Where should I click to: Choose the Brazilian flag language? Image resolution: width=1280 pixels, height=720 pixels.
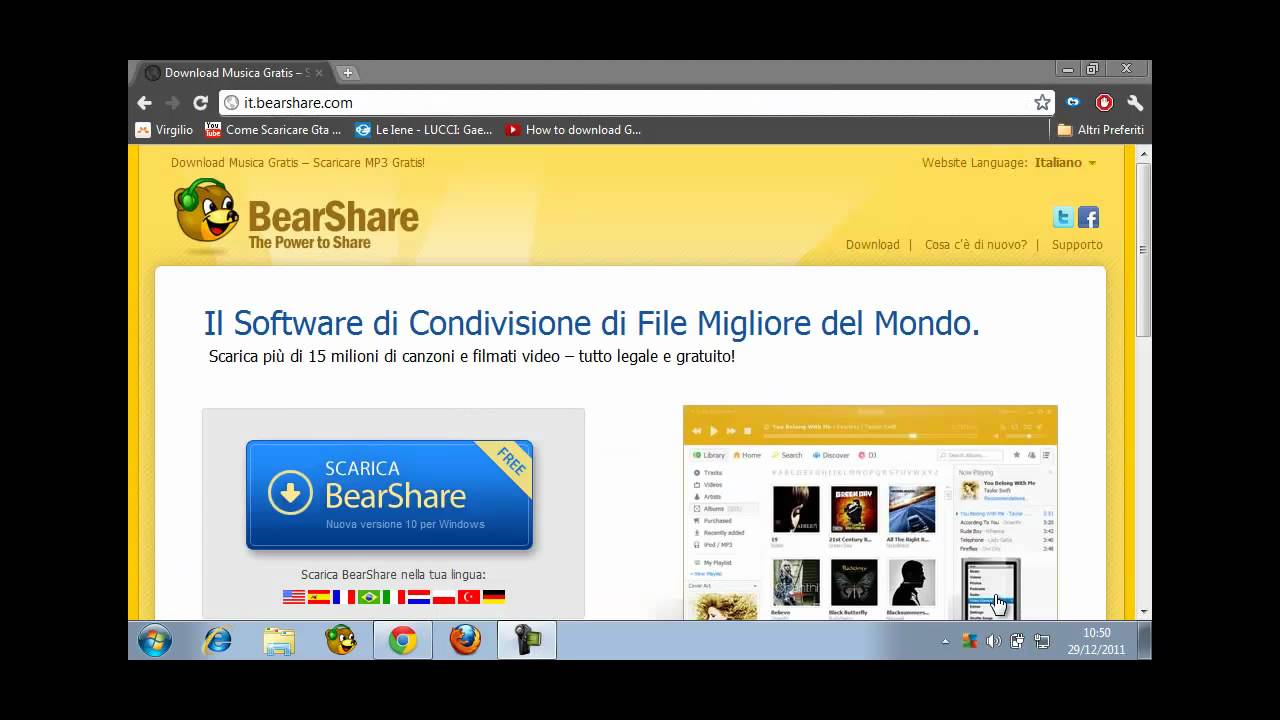(x=369, y=597)
